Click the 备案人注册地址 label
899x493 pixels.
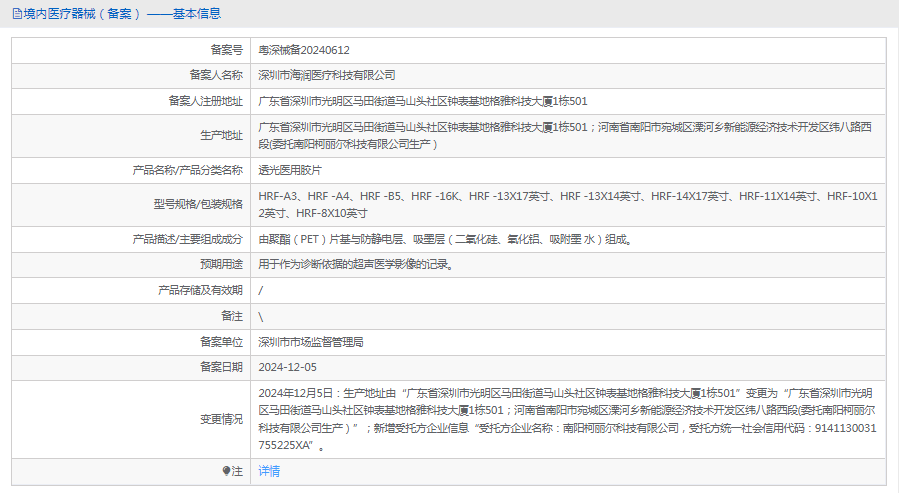206,101
